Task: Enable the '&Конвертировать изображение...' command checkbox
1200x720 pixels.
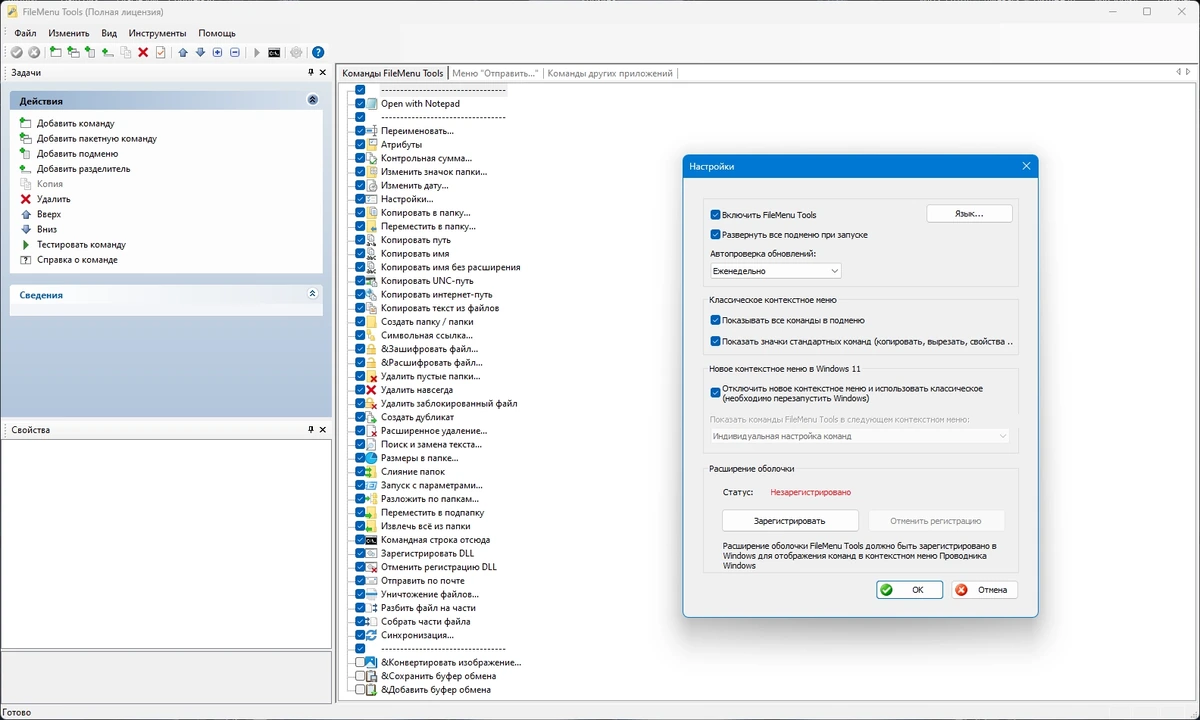Action: (360, 662)
